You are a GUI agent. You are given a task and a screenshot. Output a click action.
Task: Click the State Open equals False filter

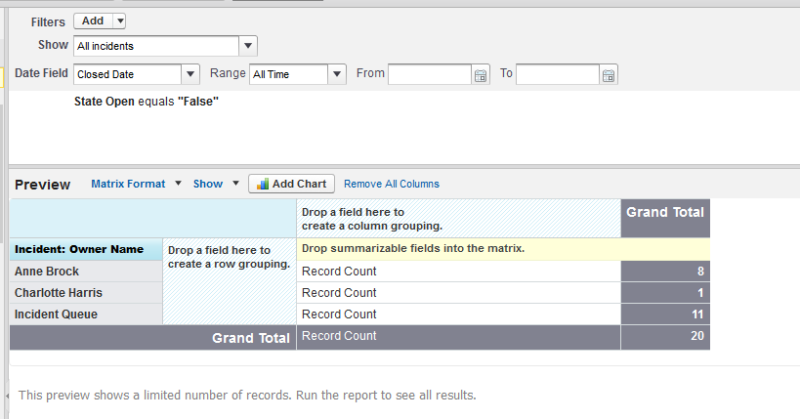[146, 102]
